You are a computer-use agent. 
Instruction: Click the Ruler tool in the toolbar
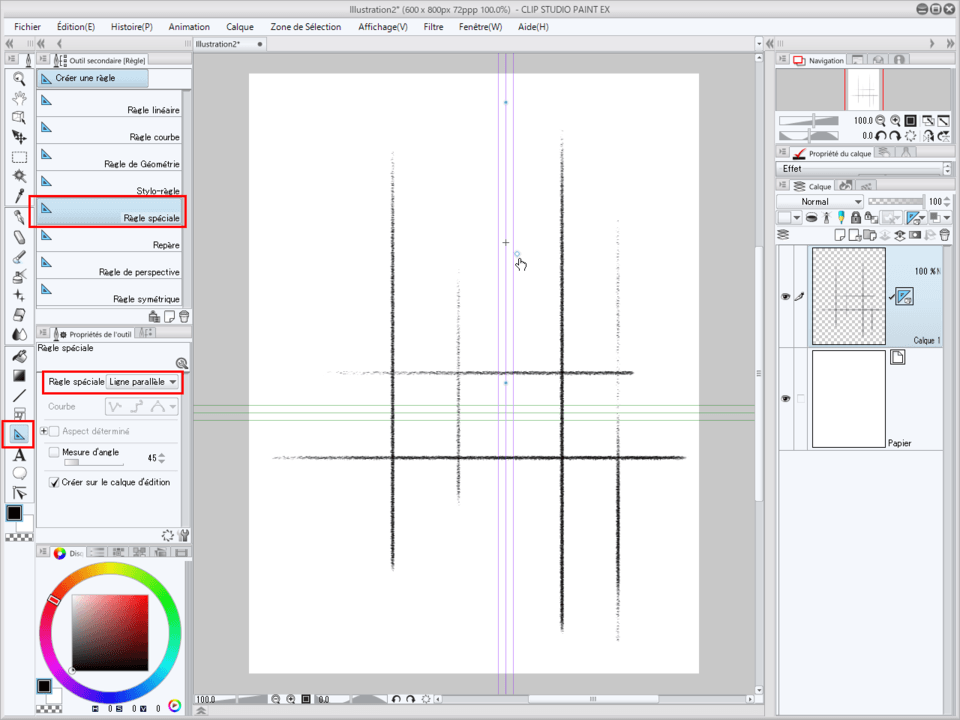[19, 434]
